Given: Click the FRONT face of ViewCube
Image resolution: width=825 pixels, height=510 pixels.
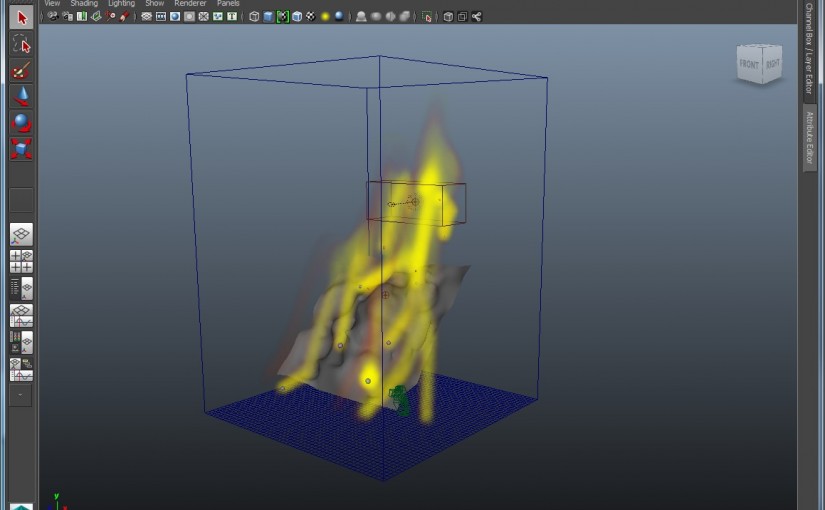Looking at the screenshot, I should pyautogui.click(x=749, y=65).
